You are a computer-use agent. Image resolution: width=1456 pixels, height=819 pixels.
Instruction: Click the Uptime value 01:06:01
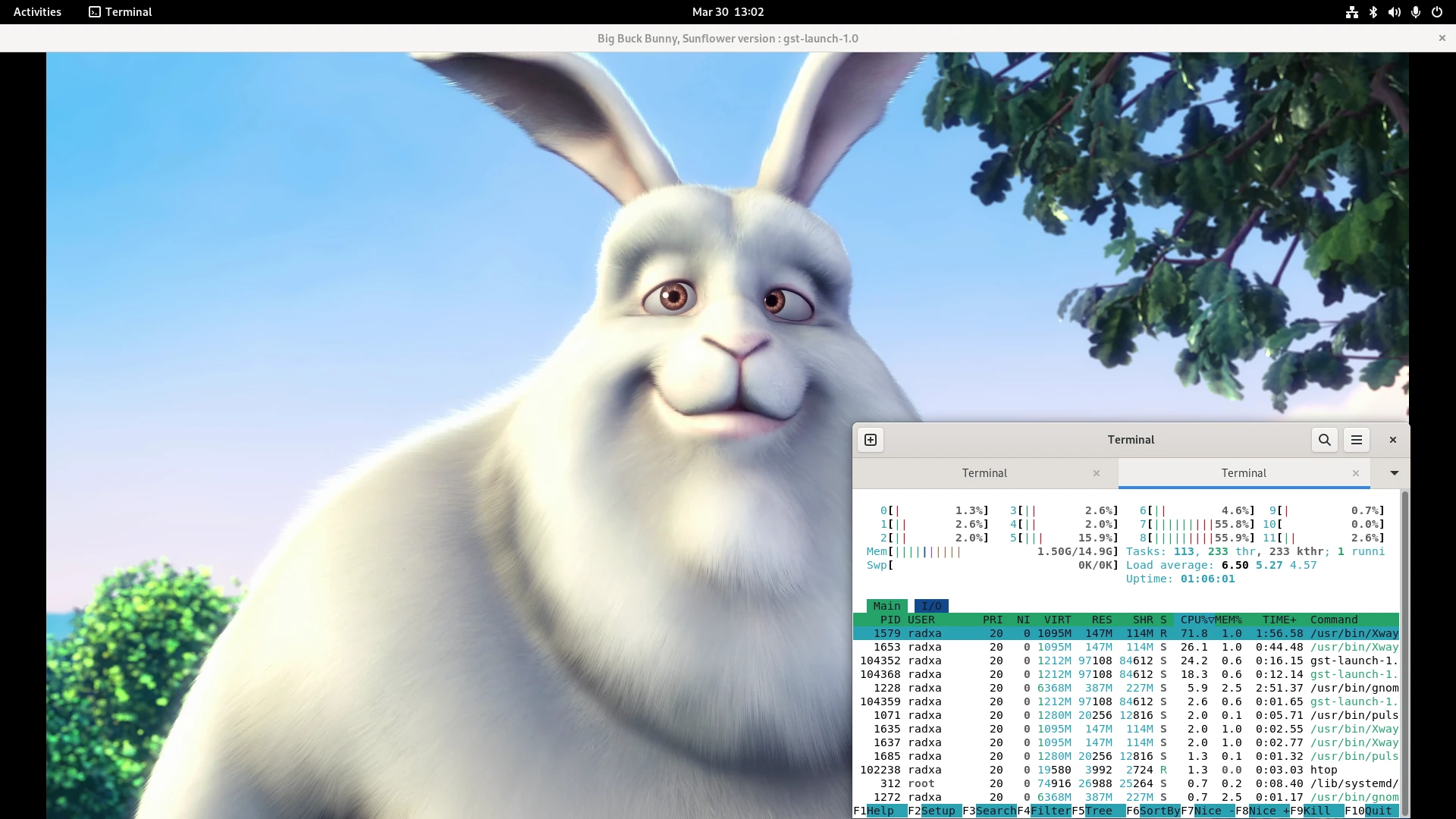1207,579
